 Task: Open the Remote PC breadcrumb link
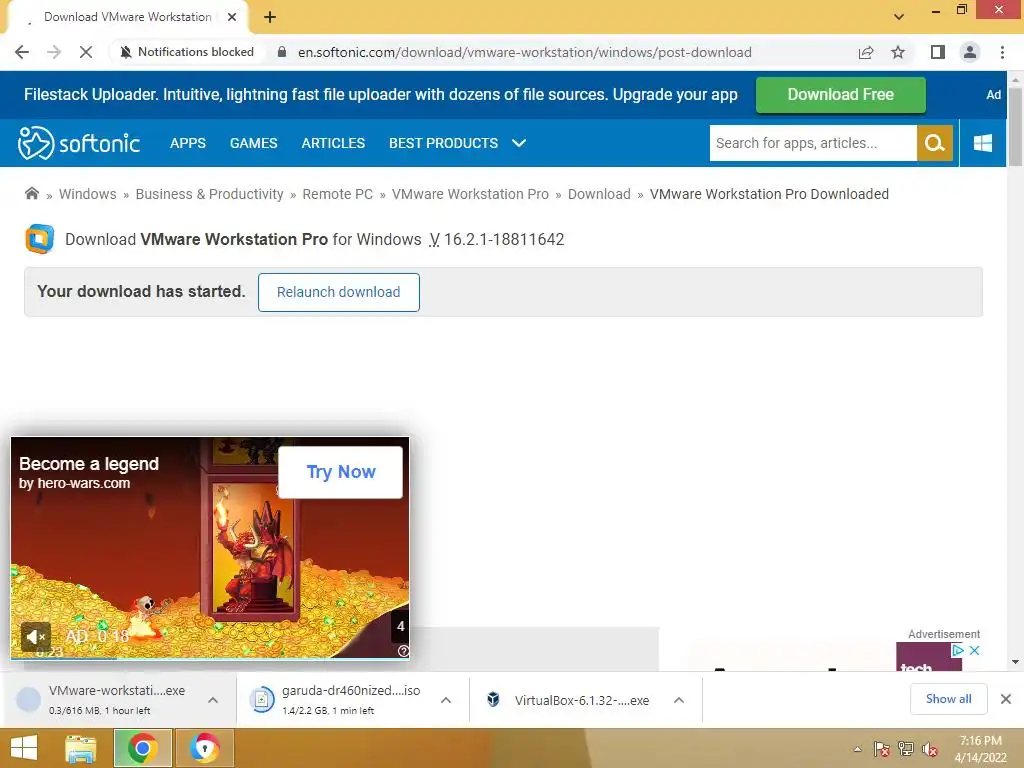(x=338, y=194)
